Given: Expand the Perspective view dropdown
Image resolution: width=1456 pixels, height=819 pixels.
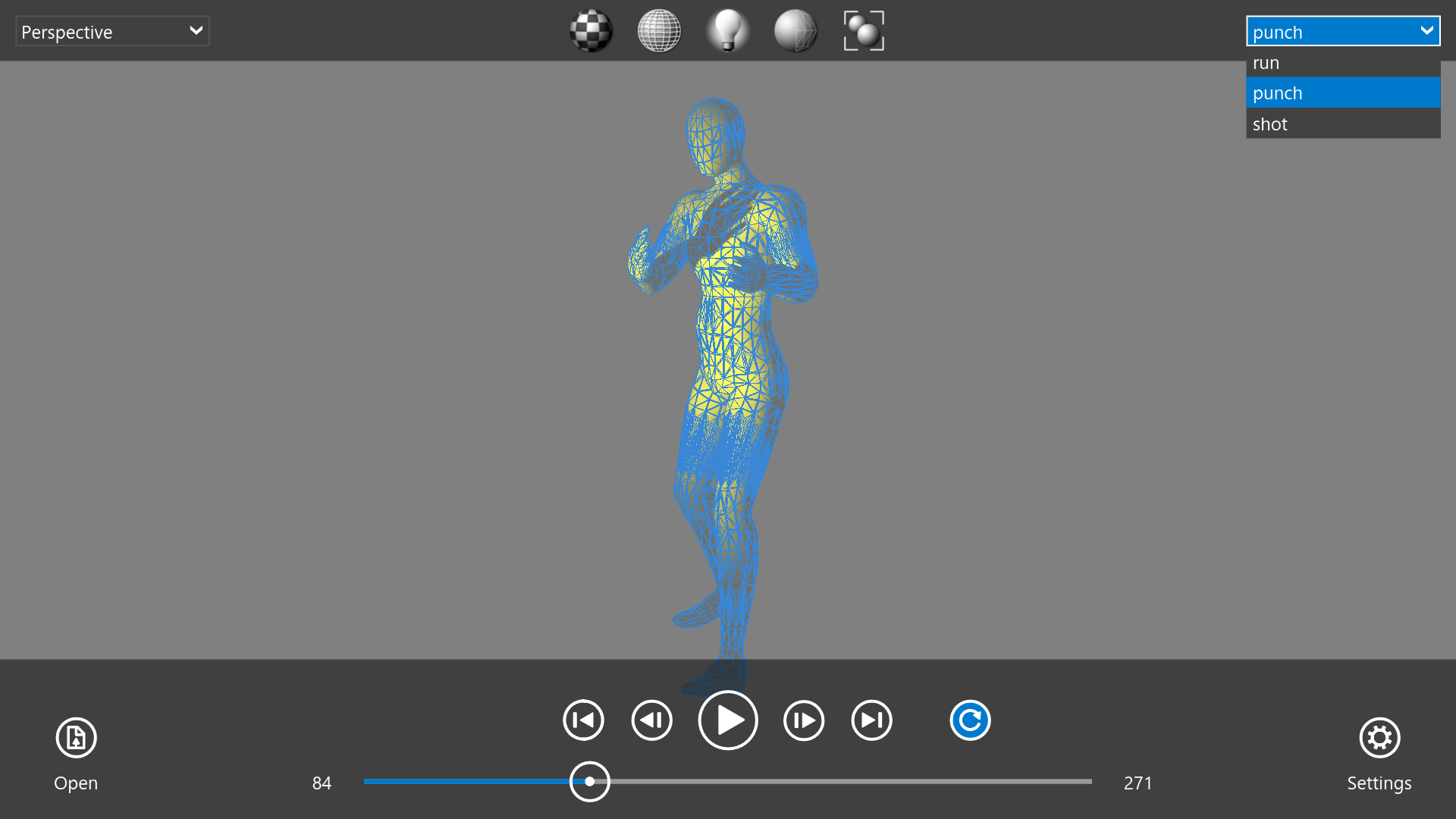Looking at the screenshot, I should [112, 32].
